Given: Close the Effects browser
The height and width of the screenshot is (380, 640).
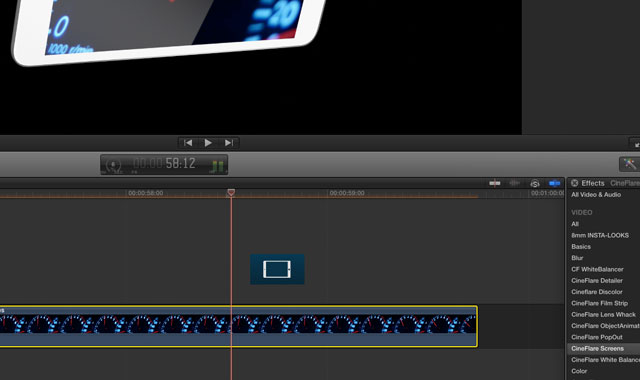Looking at the screenshot, I should [x=574, y=183].
